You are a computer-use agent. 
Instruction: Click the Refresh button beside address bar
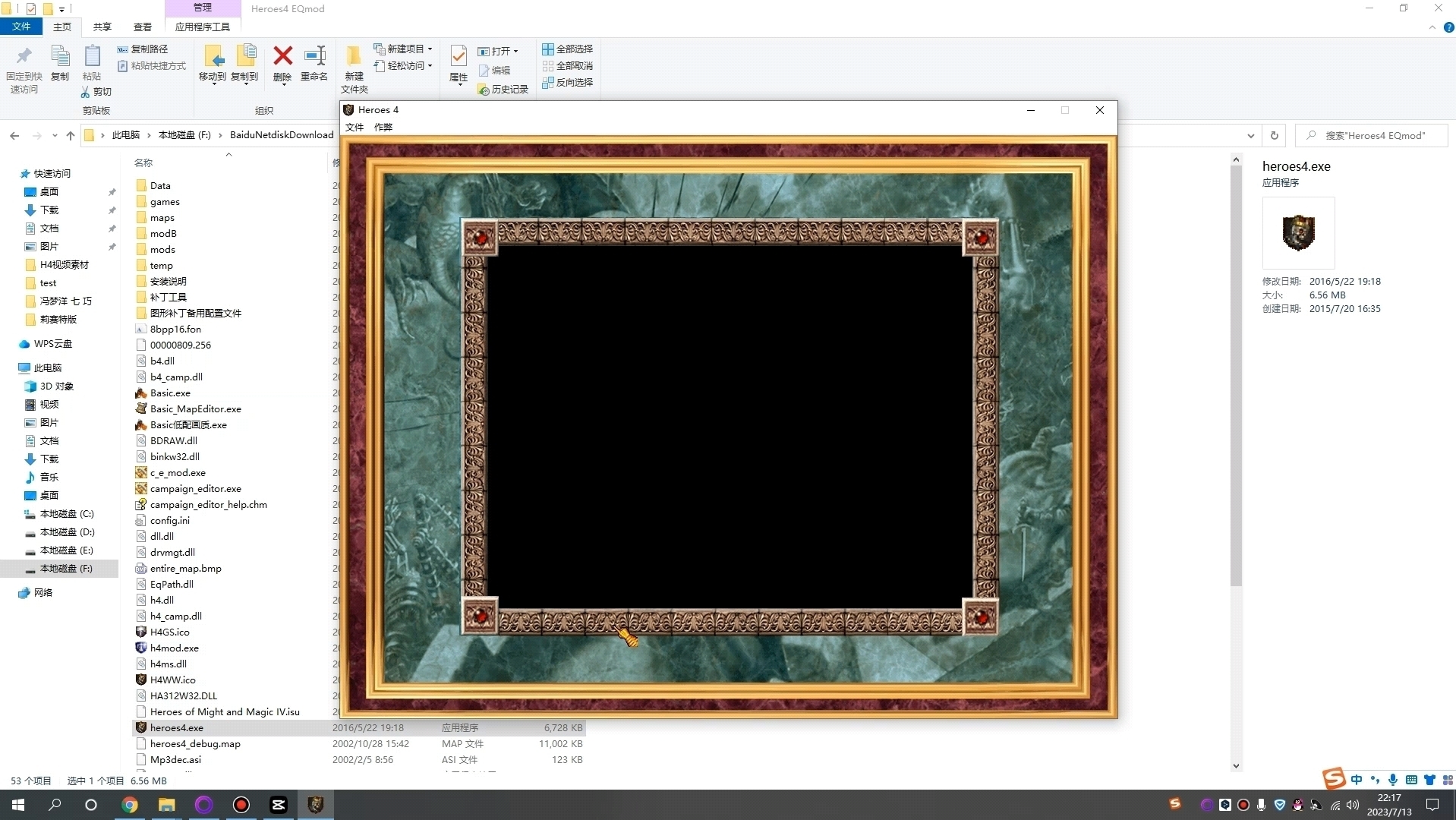(x=1275, y=135)
